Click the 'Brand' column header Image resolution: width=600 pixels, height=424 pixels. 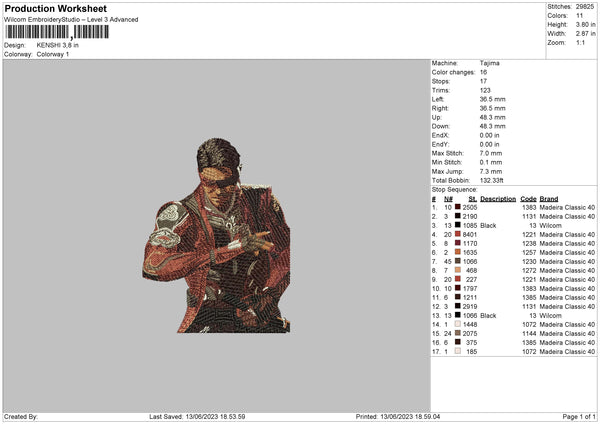pos(549,199)
